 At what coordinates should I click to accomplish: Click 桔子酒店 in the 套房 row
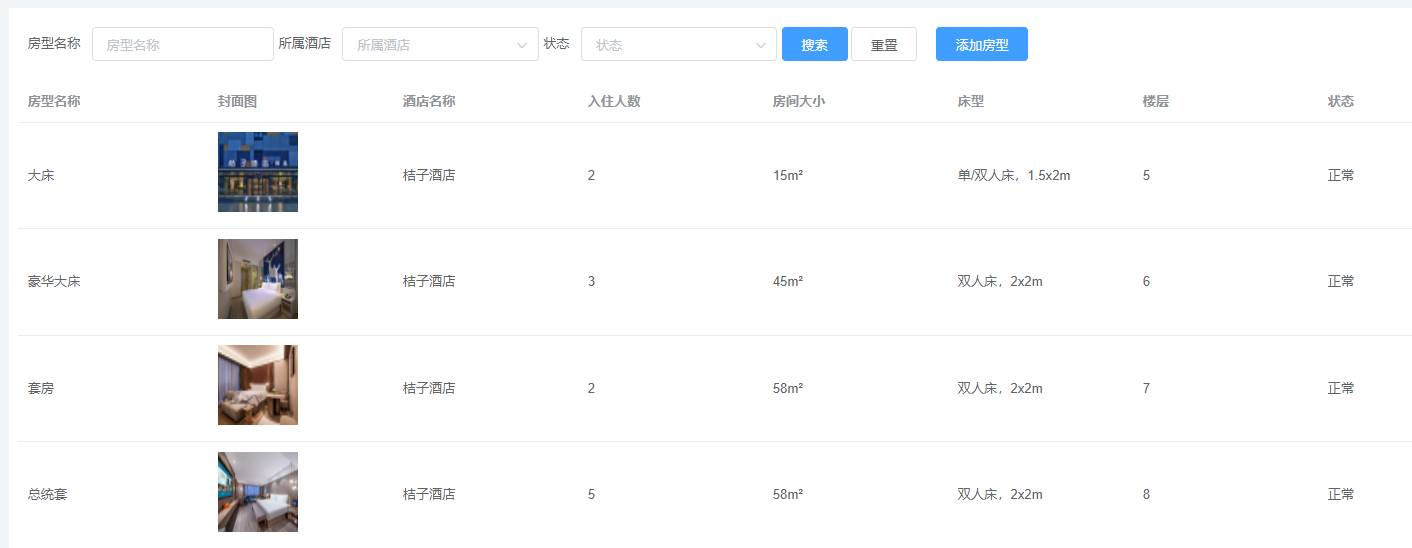429,388
